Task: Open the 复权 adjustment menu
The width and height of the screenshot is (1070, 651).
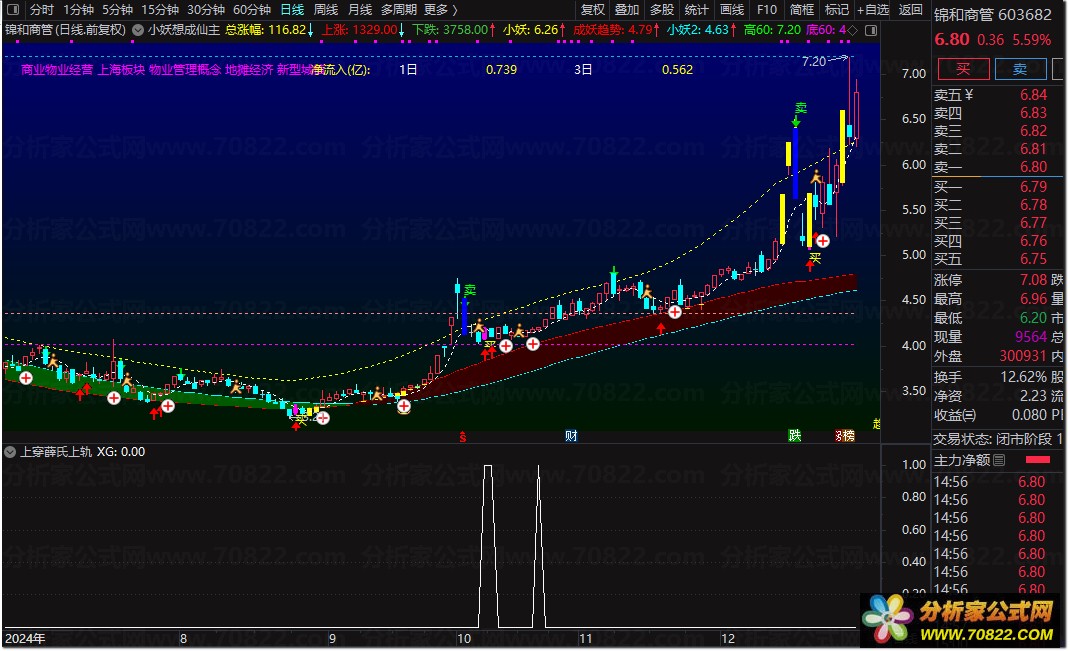Action: (x=592, y=10)
